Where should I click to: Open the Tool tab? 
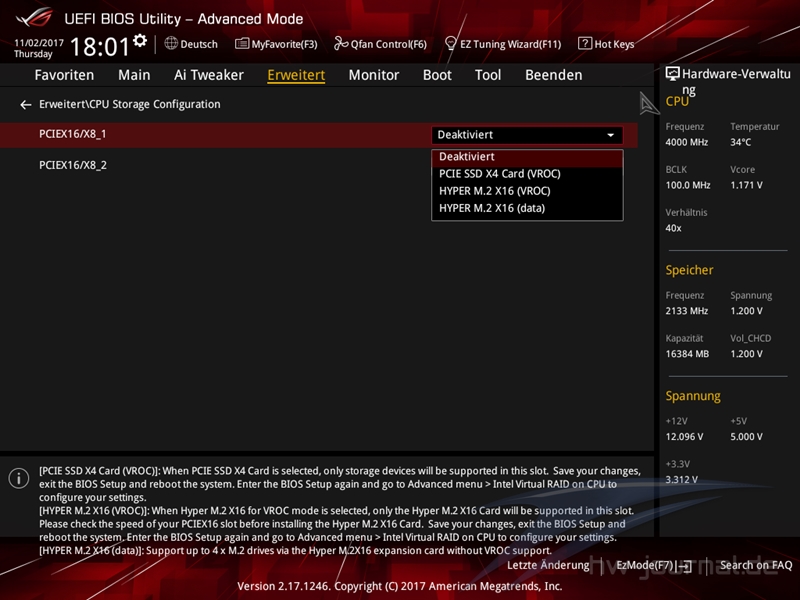488,75
